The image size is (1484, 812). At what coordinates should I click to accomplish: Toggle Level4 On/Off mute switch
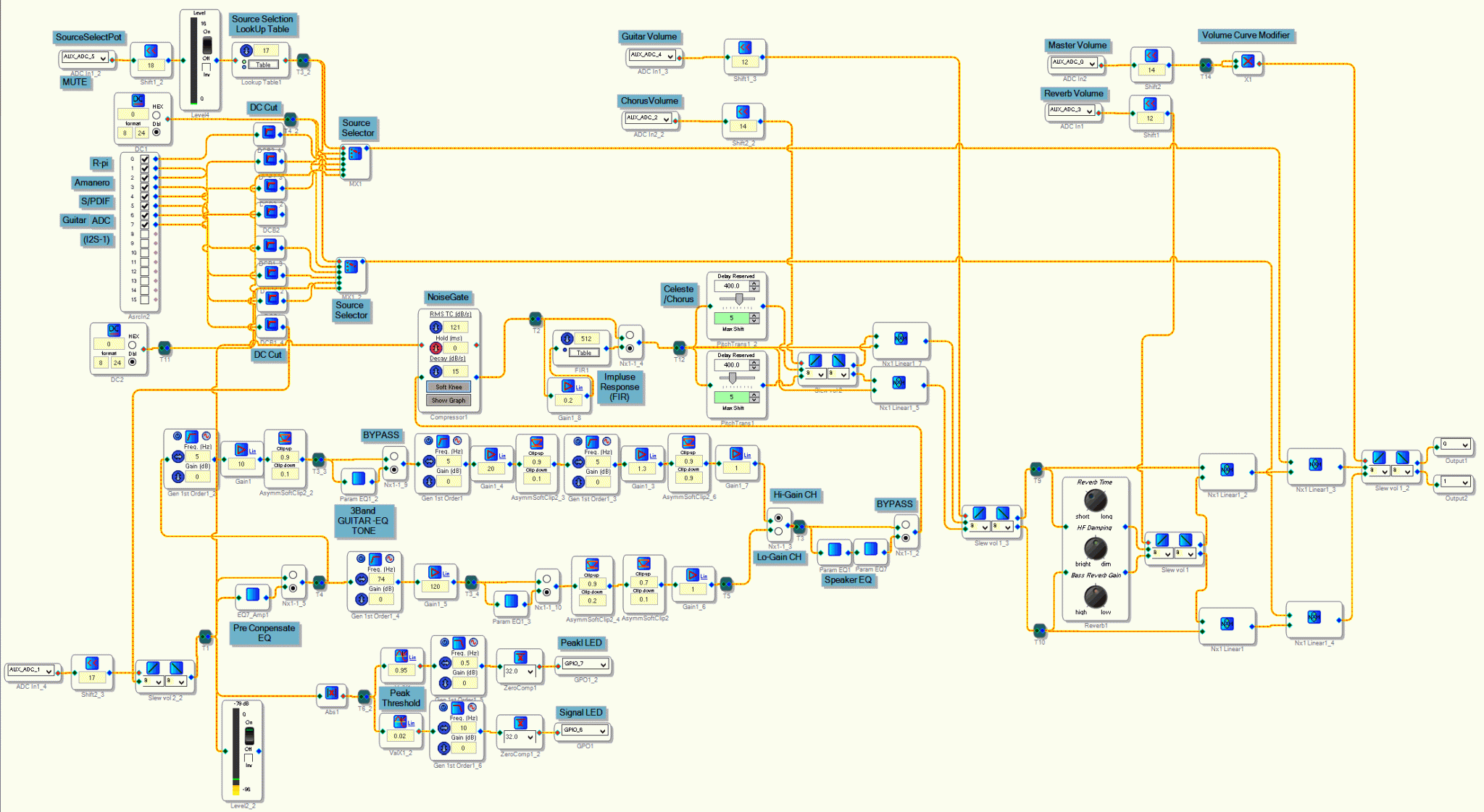(207, 46)
